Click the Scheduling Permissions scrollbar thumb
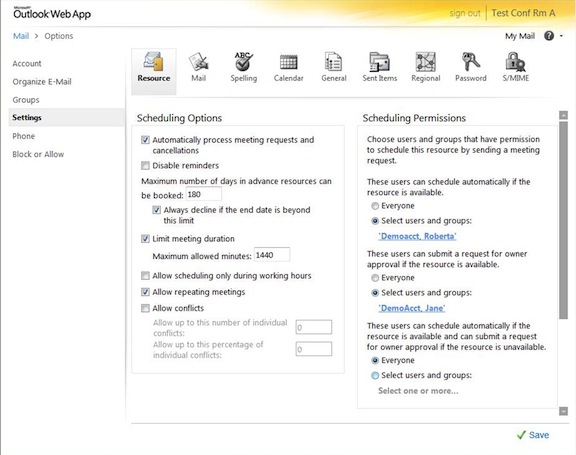This screenshot has width=576, height=455. tap(563, 220)
